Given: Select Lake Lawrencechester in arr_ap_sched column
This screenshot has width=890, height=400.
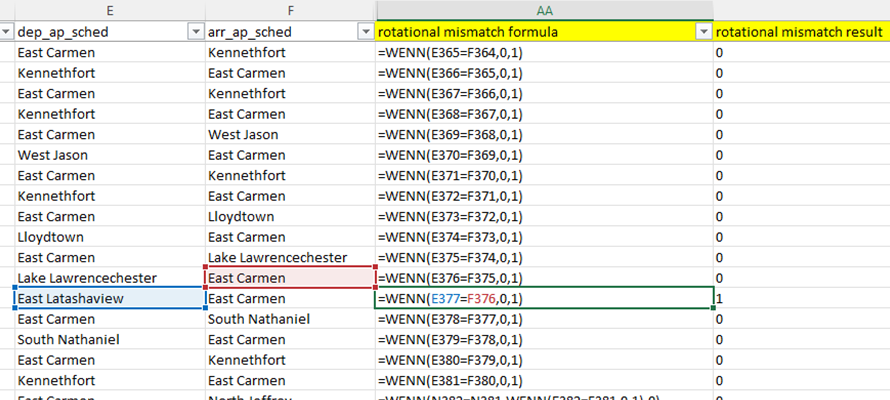Looking at the screenshot, I should point(290,258).
